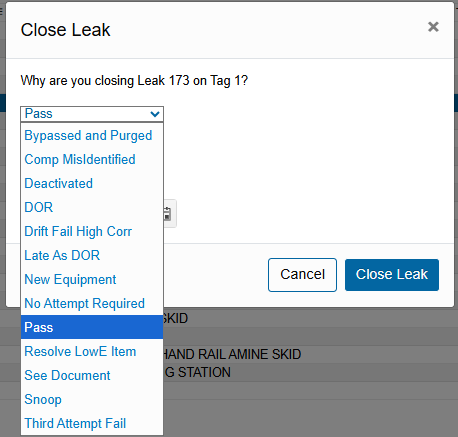Close the dialog with the X icon
The image size is (458, 437).
(433, 27)
